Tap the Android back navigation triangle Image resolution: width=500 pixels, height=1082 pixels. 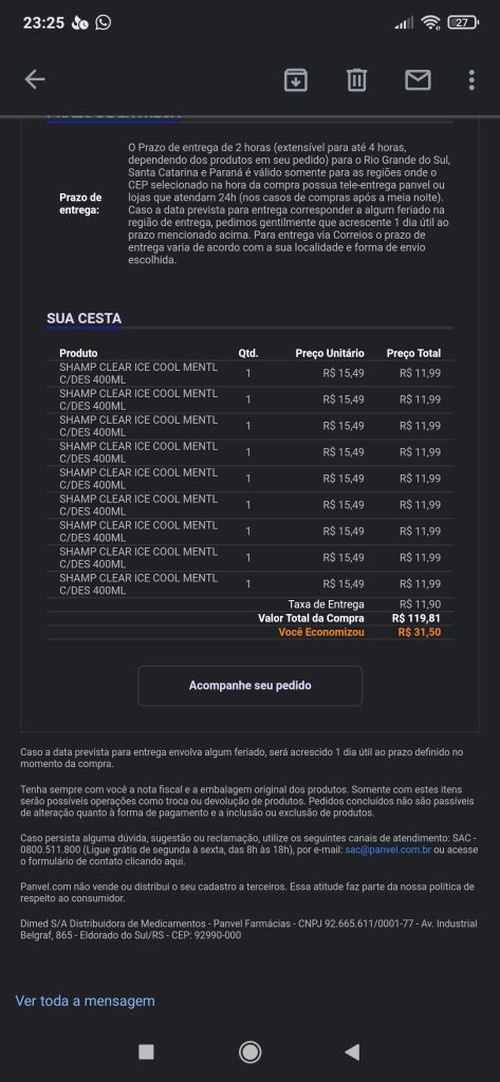click(x=352, y=1052)
